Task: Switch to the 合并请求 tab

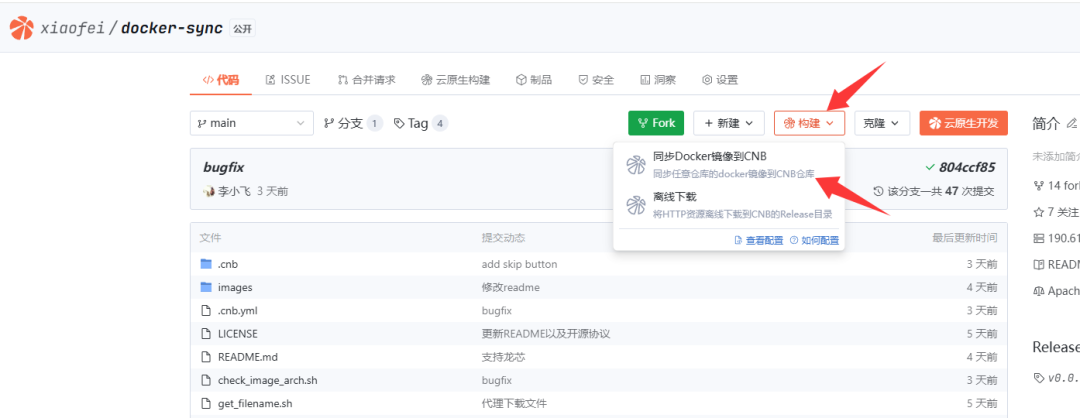Action: (x=366, y=80)
